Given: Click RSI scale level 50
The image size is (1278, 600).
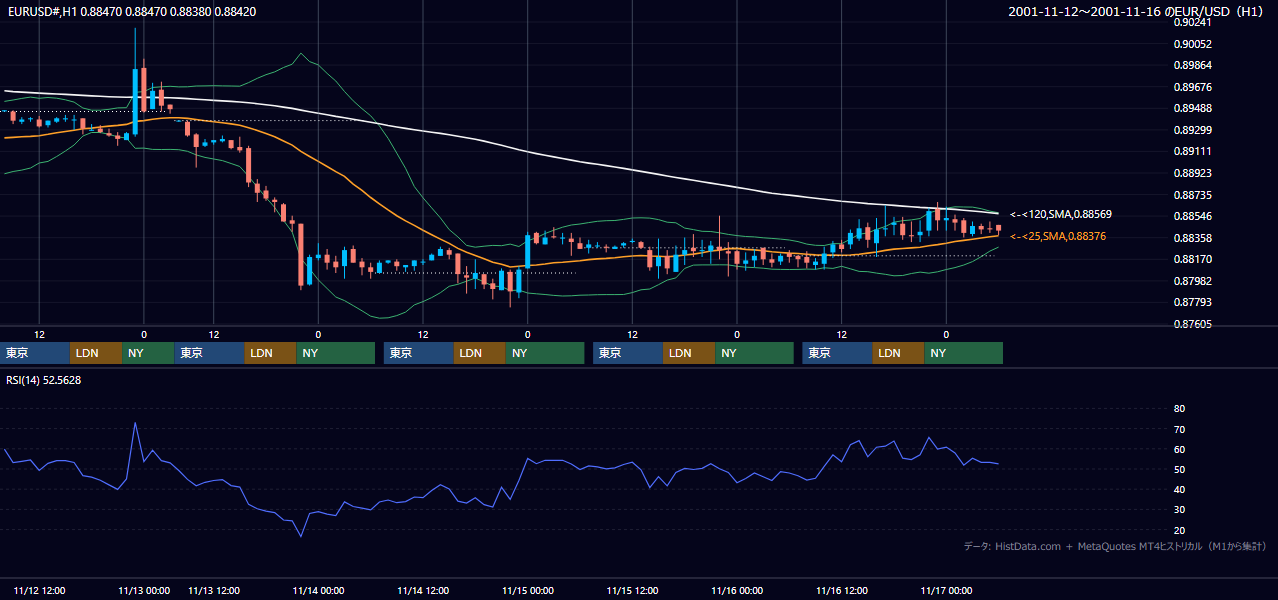Looking at the screenshot, I should coord(1180,469).
